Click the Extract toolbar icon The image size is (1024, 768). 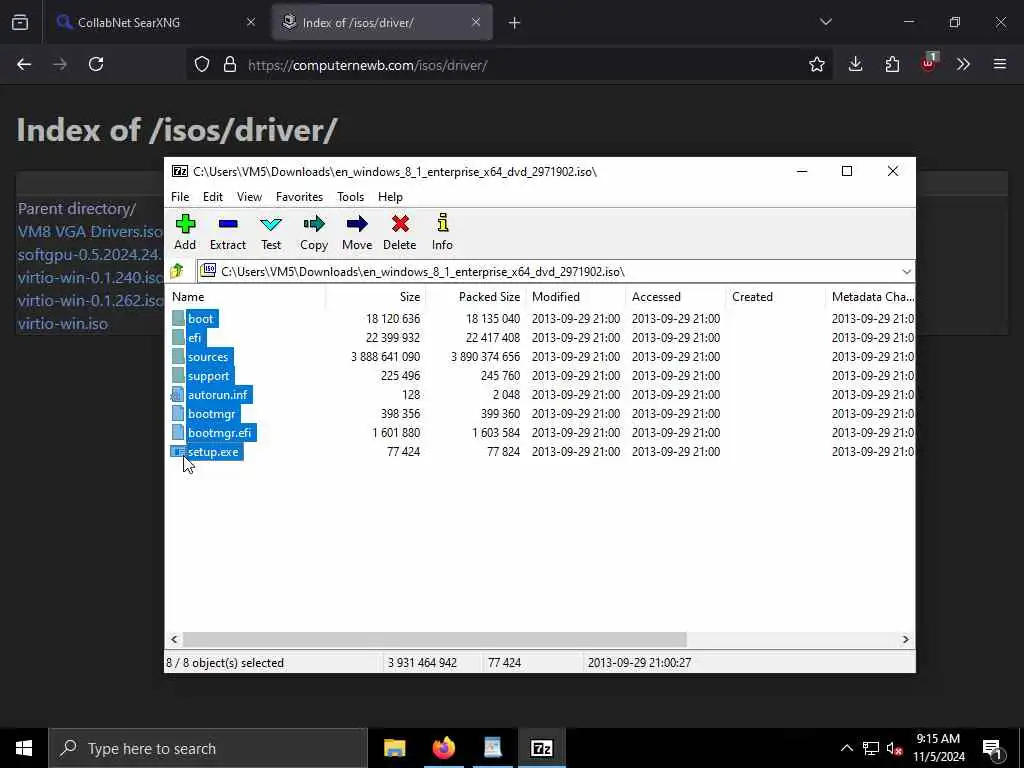coord(228,224)
